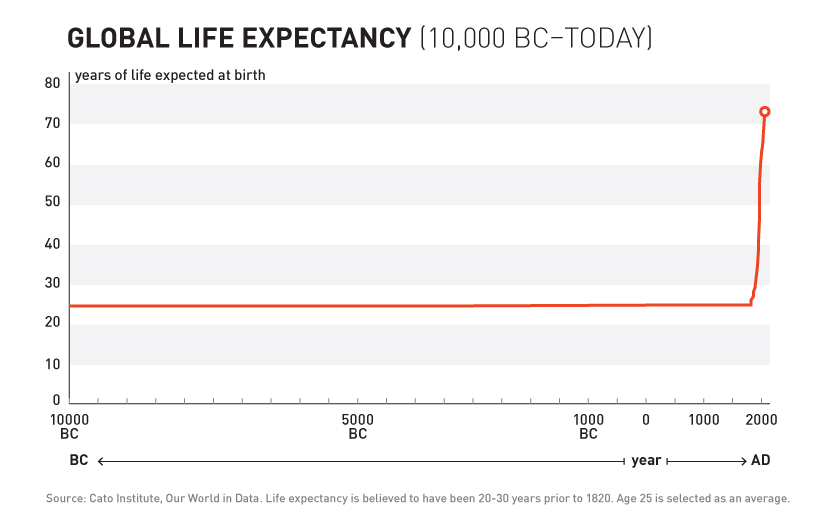Image resolution: width=820 pixels, height=519 pixels.
Task: Click the year 0 x-axis label
Action: click(x=646, y=419)
